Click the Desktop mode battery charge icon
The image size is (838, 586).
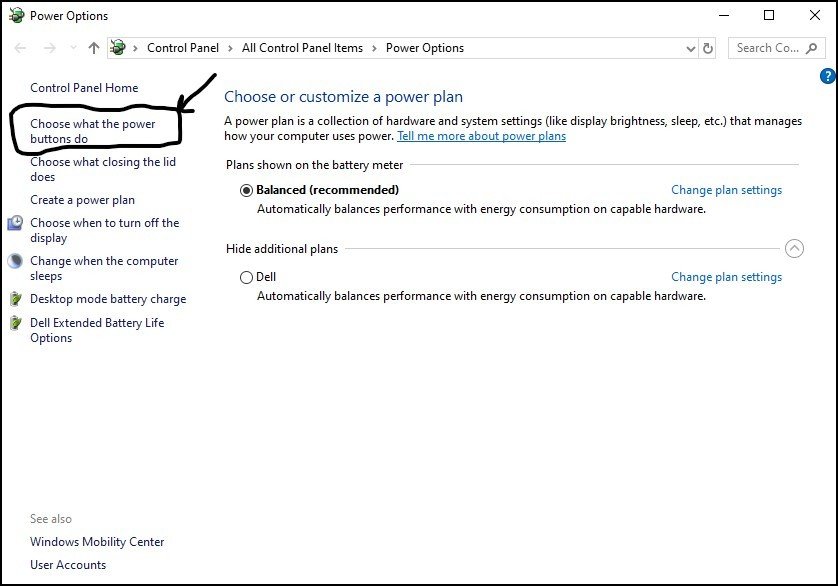15,299
